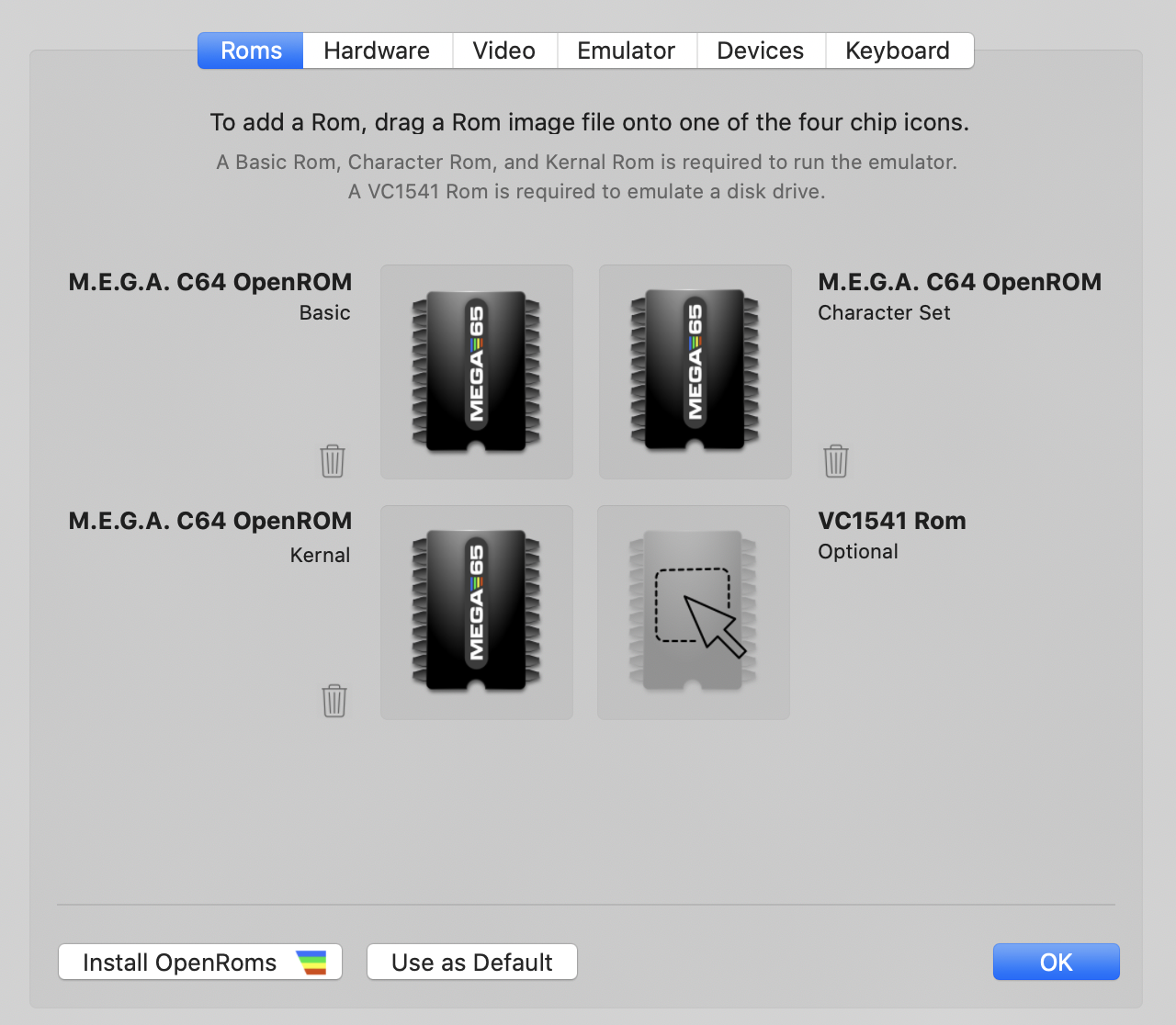Click the Use as Default button
The image size is (1176, 1025).
(471, 962)
